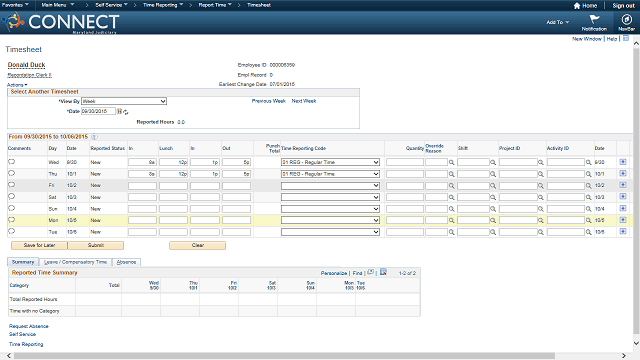Click the Save for Later button
640x360 pixels.
tap(39, 245)
